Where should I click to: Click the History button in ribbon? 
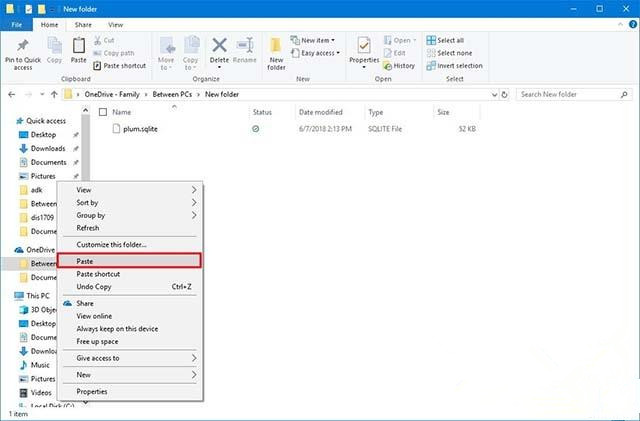[x=400, y=66]
